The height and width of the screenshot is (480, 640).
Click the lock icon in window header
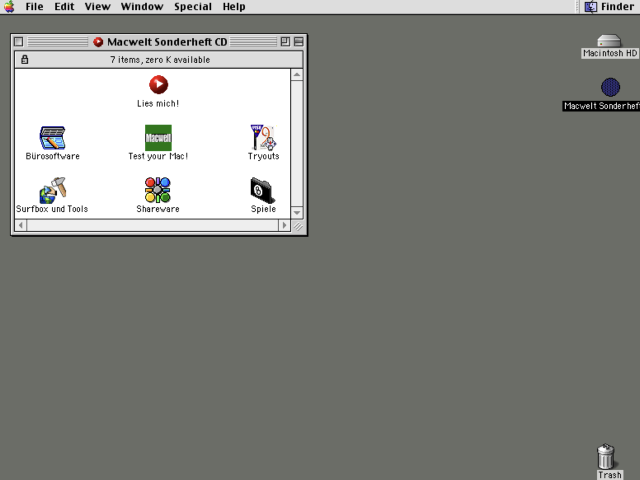[x=24, y=60]
